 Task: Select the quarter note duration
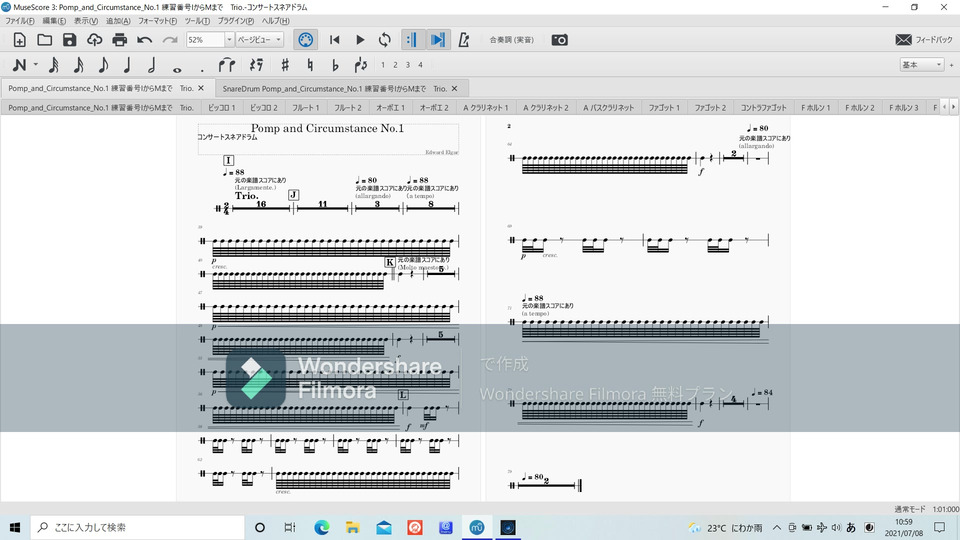127,65
